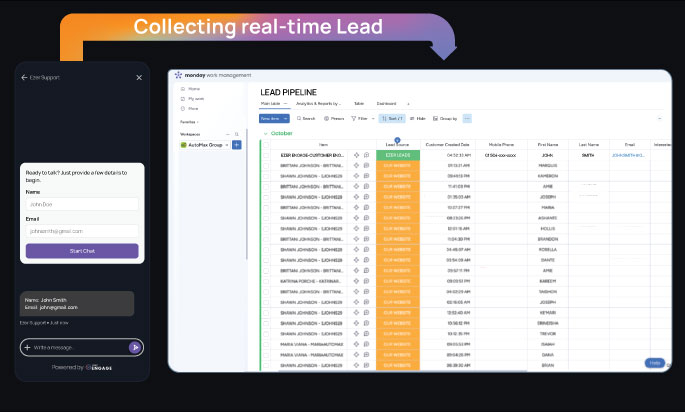Open John Smith's email link in the Email column
The image size is (685, 412).
pyautogui.click(x=628, y=155)
